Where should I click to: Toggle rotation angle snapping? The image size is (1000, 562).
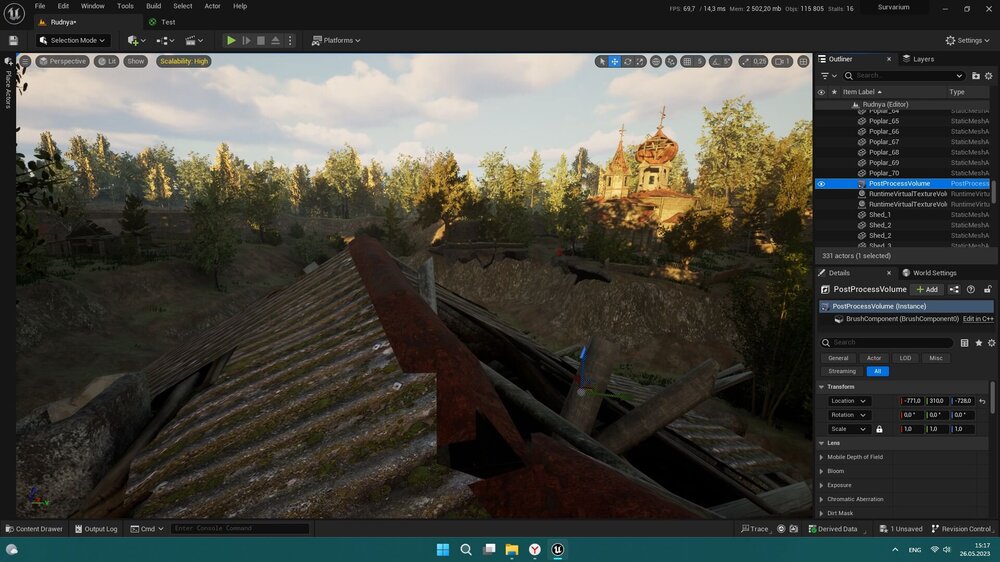(716, 61)
